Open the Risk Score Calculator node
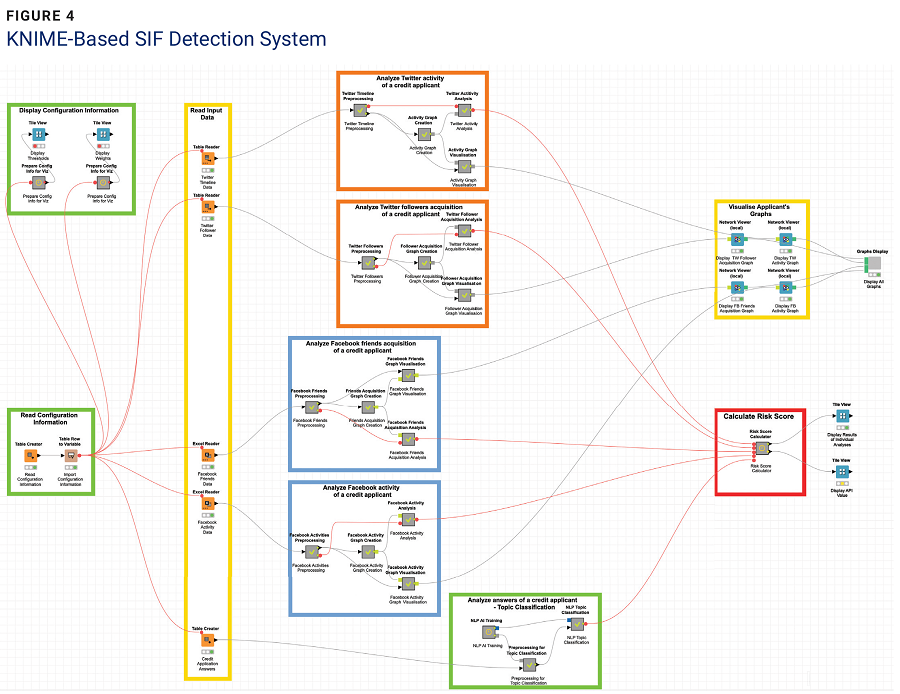The image size is (900, 694). 762,448
